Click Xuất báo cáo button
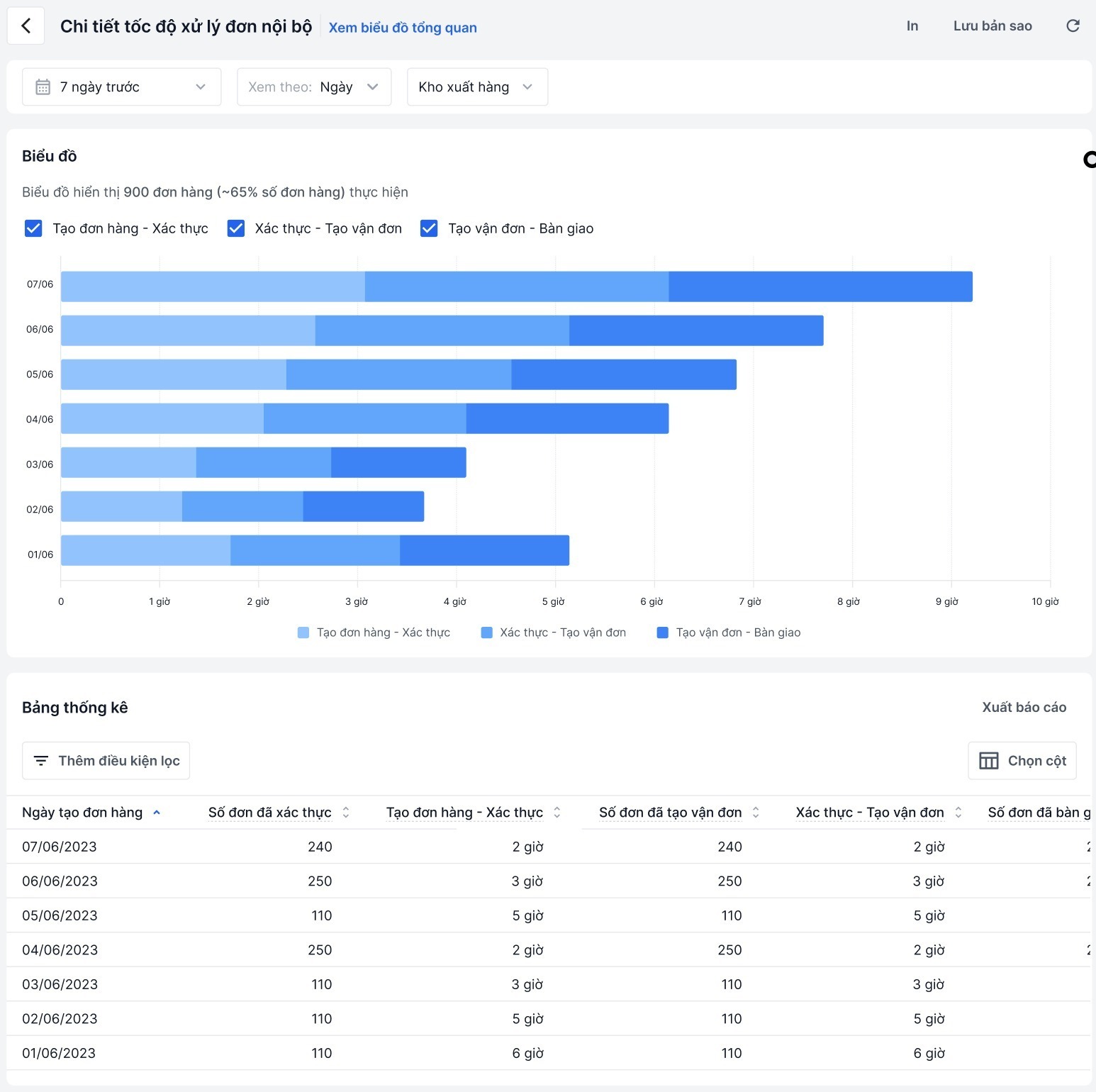The height and width of the screenshot is (1092, 1096). tap(1024, 707)
